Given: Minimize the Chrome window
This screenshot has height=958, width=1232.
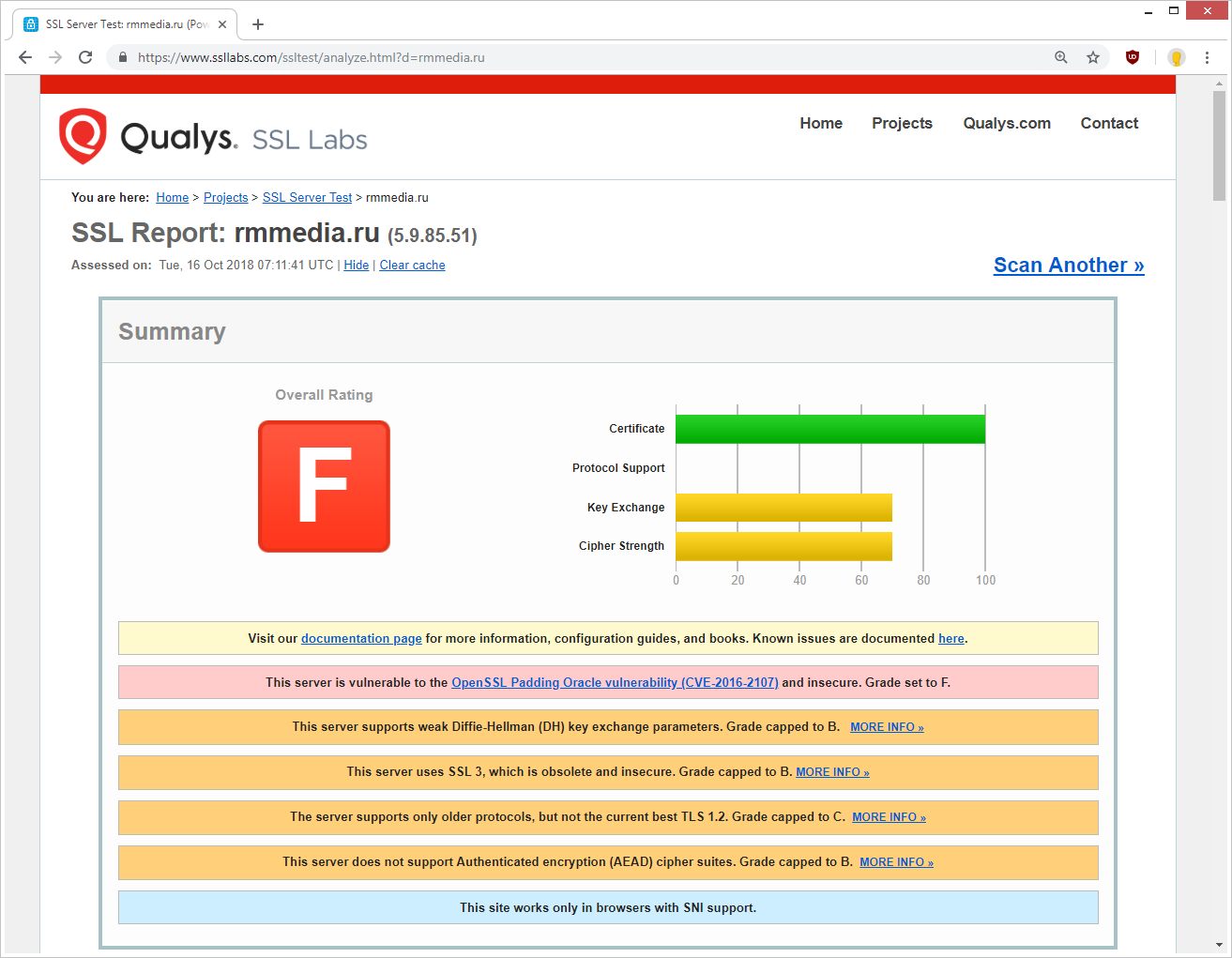Looking at the screenshot, I should click(x=1148, y=11).
